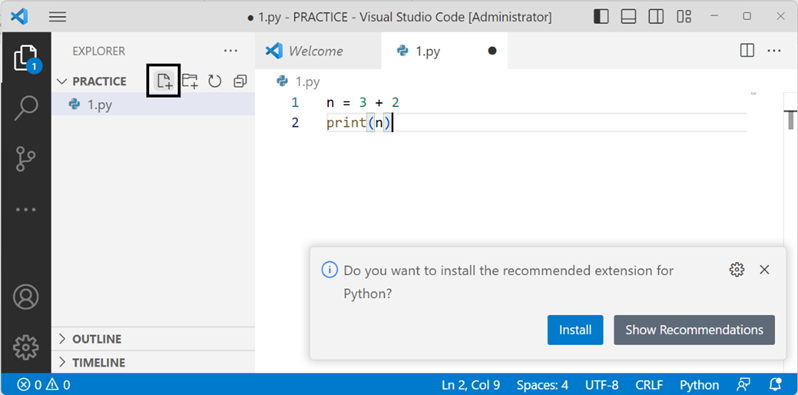Select 1.py in the Explorer tree

pyautogui.click(x=153, y=105)
